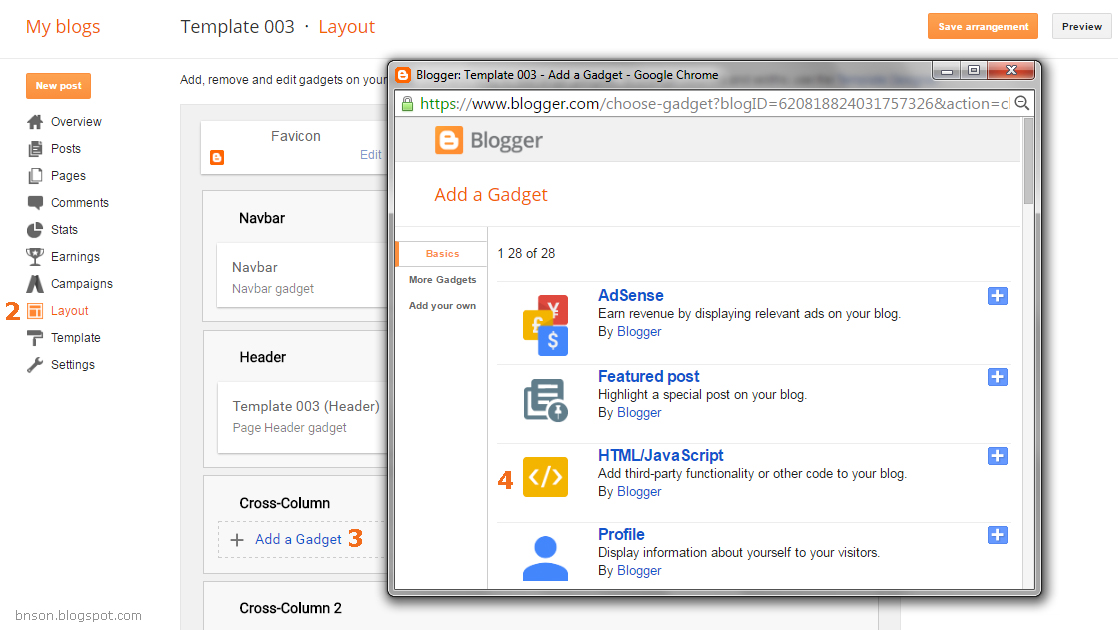
Task: Click the Template paint roller icon
Action: pyautogui.click(x=35, y=338)
